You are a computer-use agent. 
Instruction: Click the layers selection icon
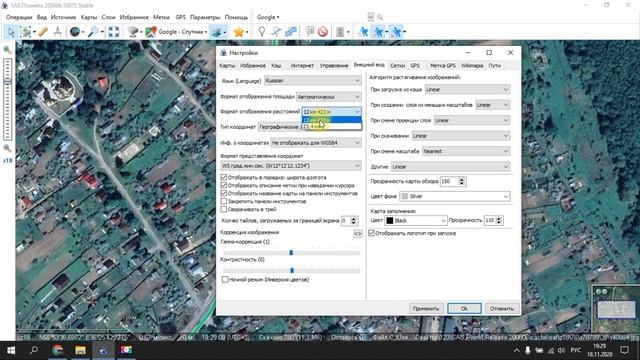point(217,32)
